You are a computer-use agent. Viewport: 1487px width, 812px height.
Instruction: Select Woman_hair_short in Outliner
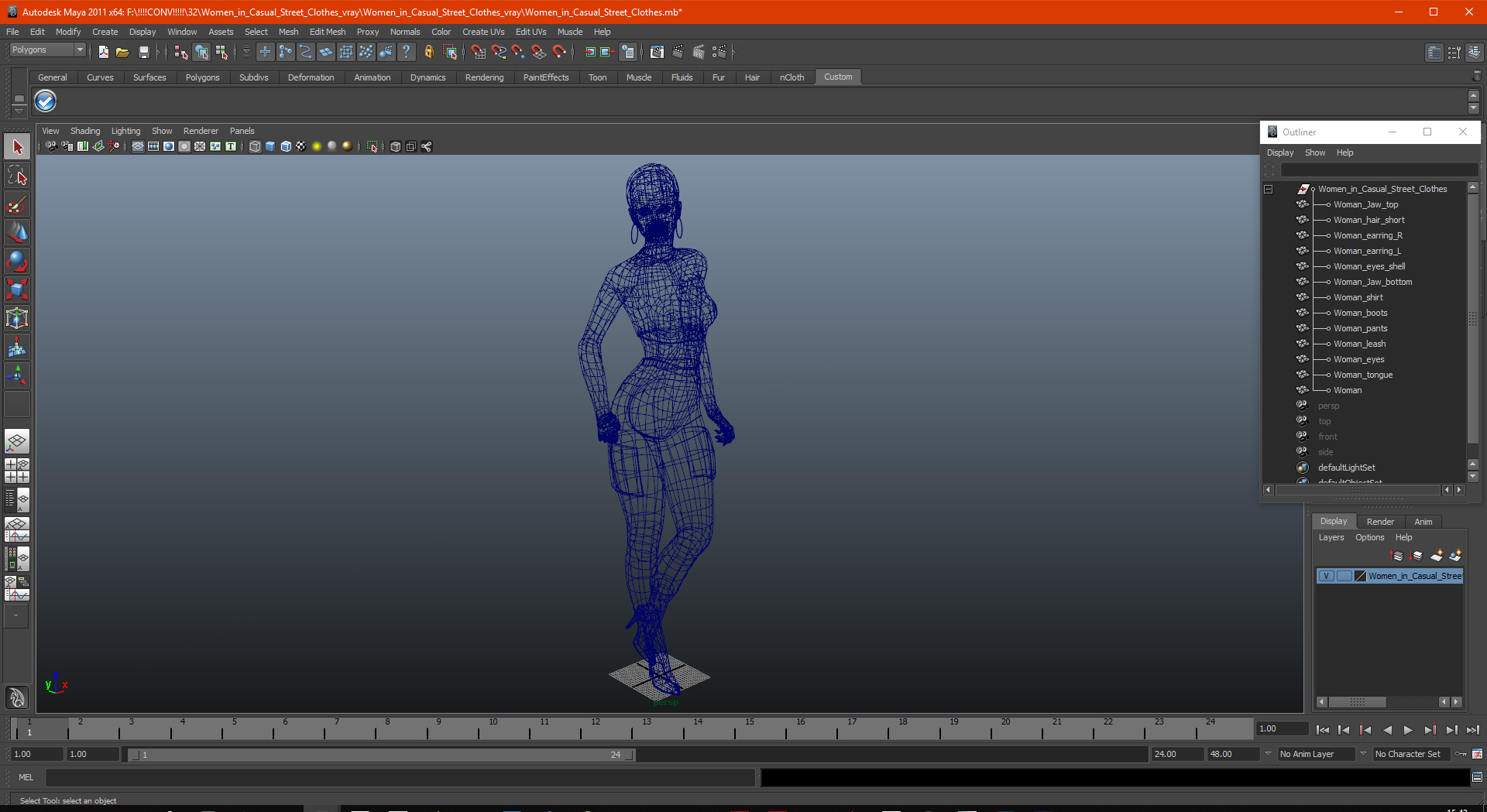(x=1369, y=220)
